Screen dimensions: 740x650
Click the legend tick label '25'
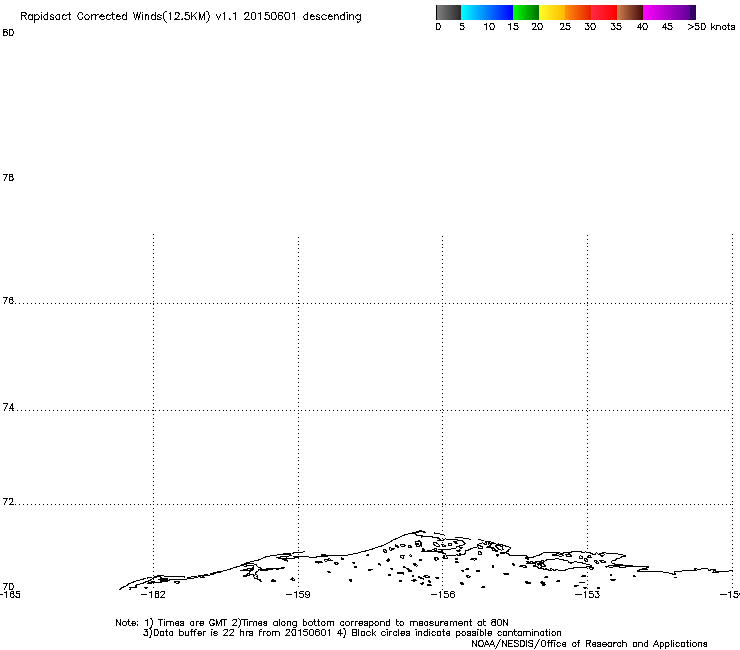[565, 27]
